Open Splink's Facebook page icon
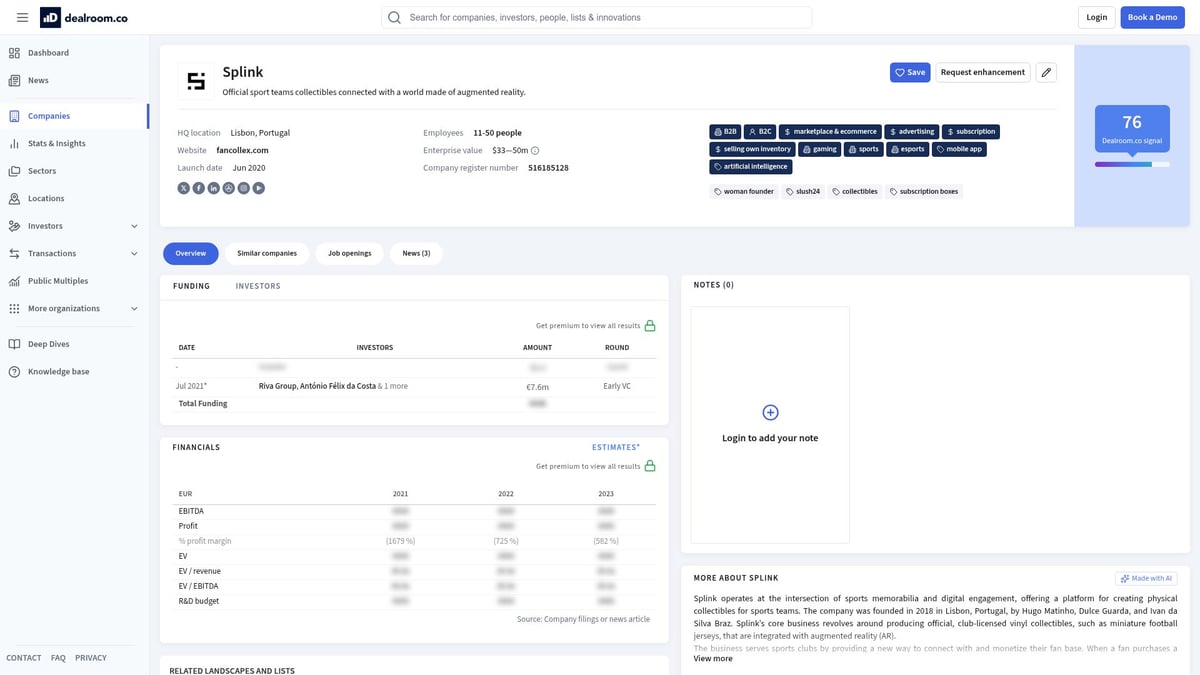Viewport: 1200px width, 675px height. coord(198,188)
